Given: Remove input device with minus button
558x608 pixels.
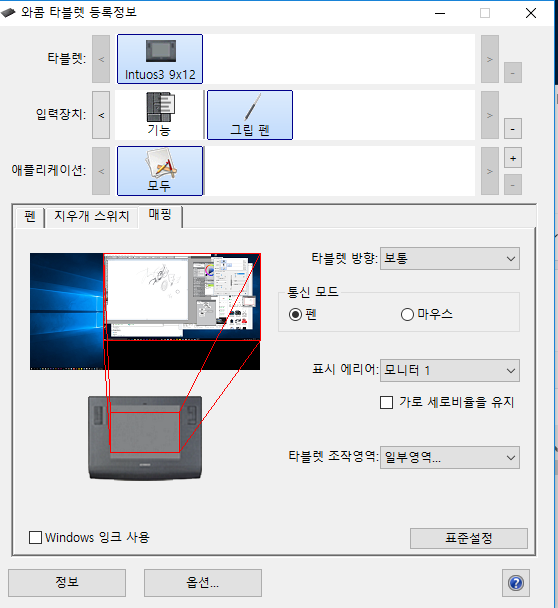Looking at the screenshot, I should pyautogui.click(x=513, y=129).
